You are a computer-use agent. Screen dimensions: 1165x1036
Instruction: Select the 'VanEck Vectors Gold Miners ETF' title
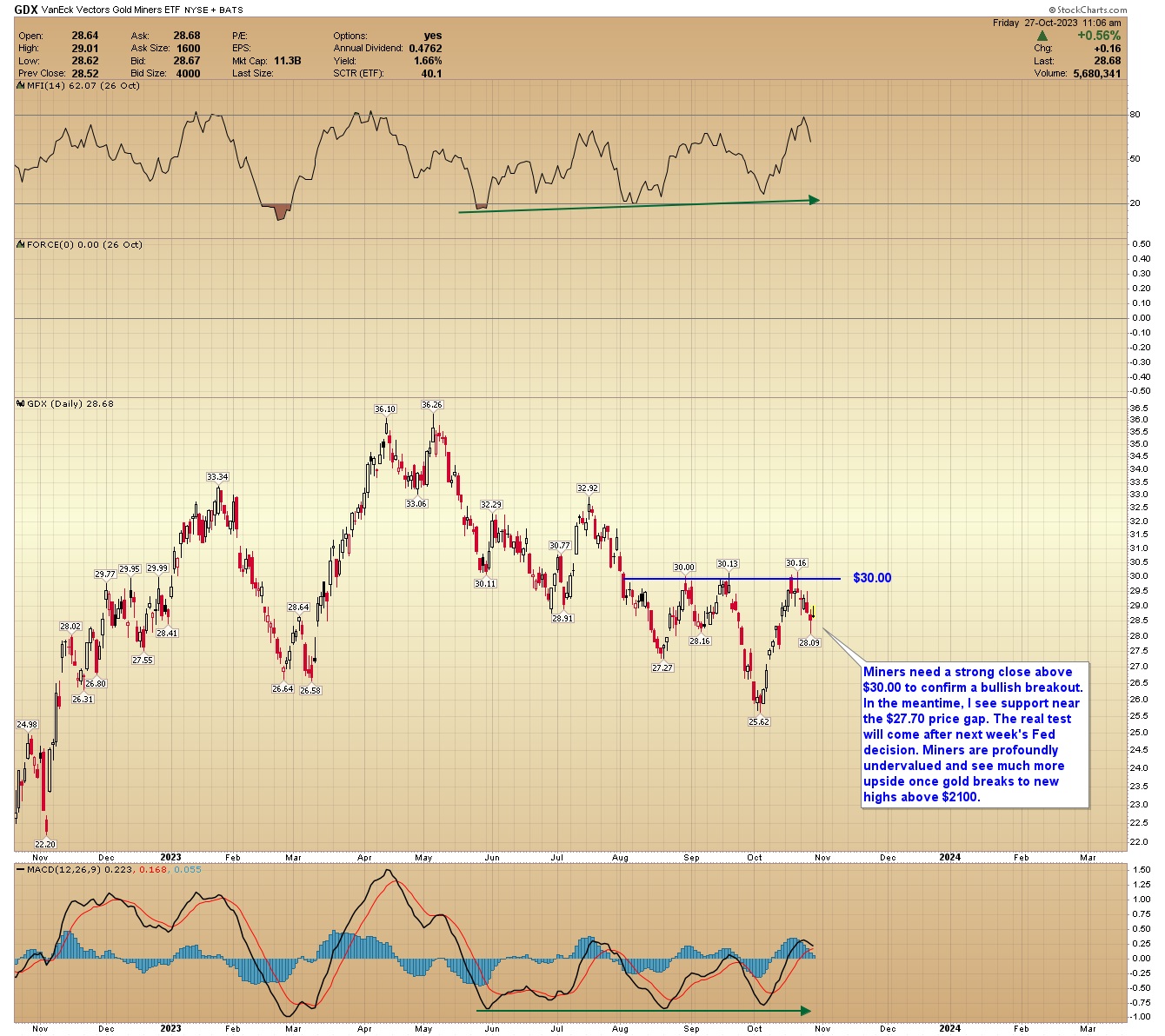pyautogui.click(x=110, y=10)
